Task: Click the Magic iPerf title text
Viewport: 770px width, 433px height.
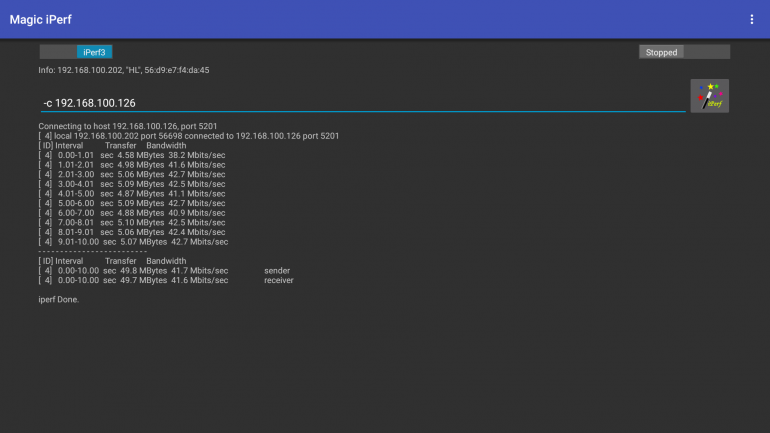Action: click(x=41, y=19)
